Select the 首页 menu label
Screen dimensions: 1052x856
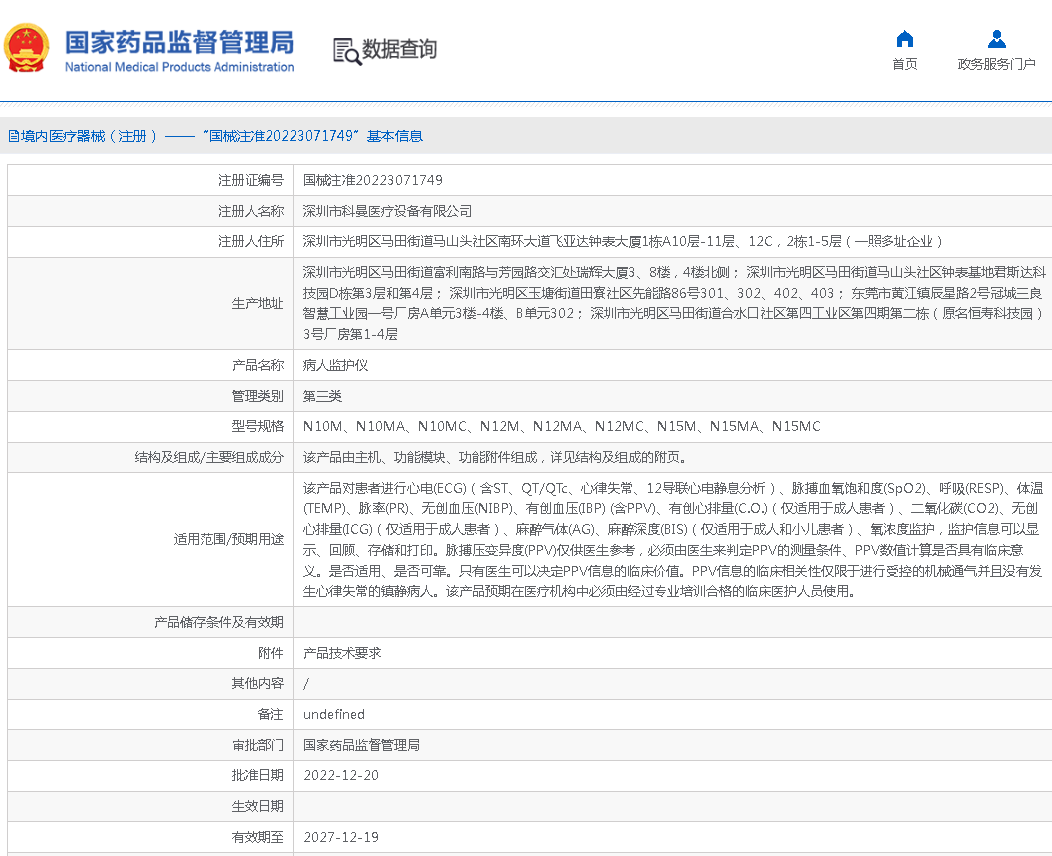coord(904,62)
